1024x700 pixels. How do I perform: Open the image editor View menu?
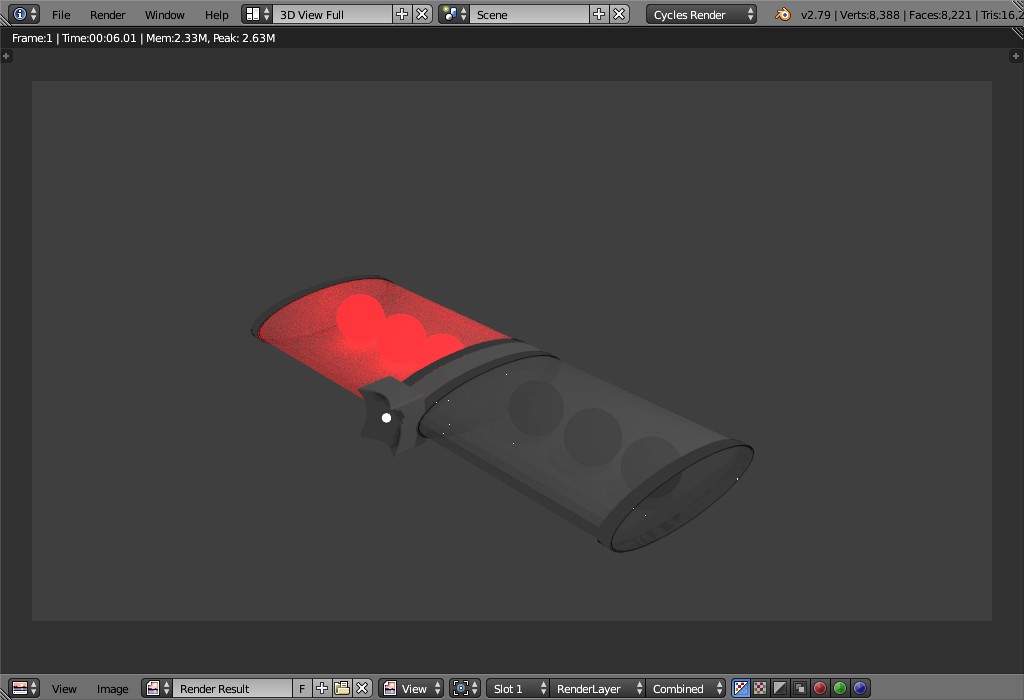tap(64, 688)
